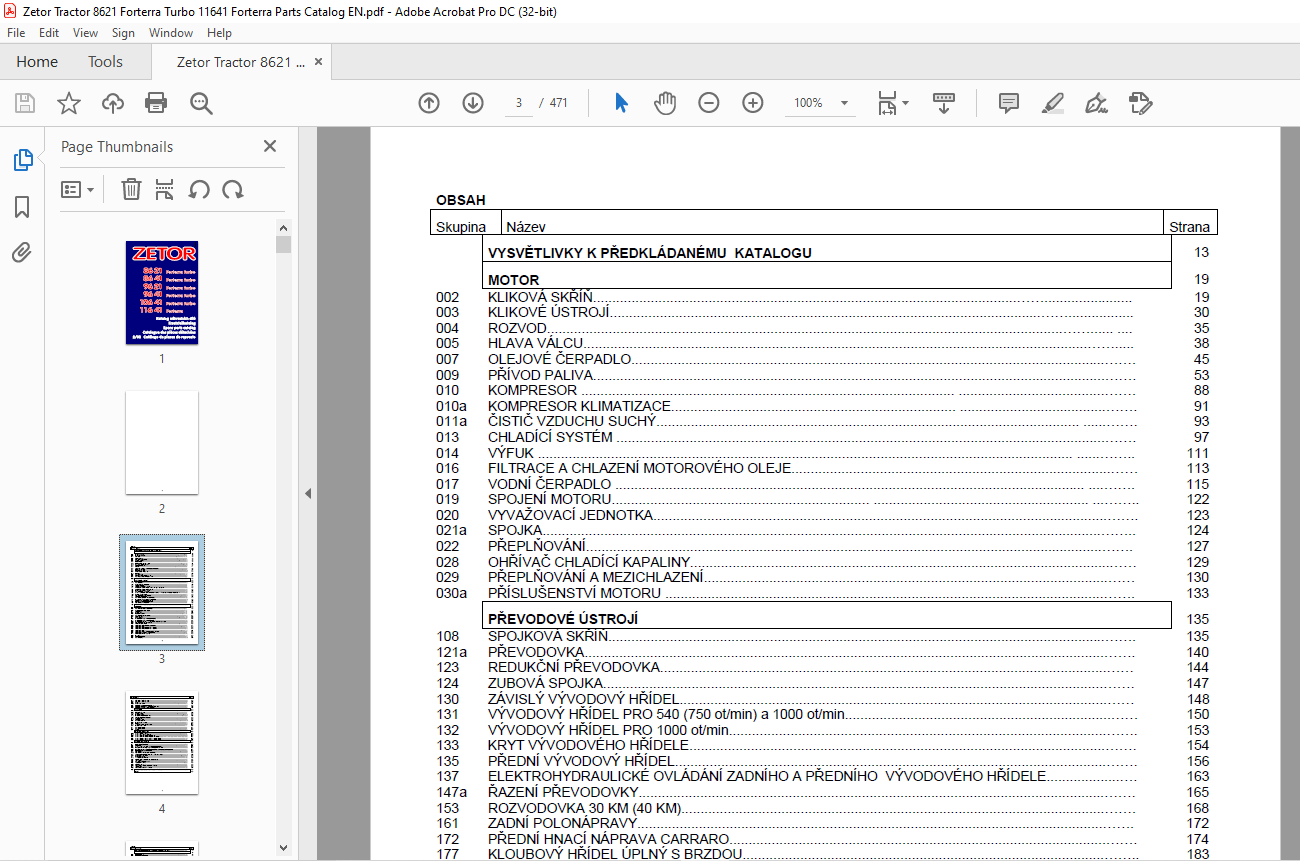Viewport: 1300px width, 861px height.
Task: Close the Zetor Tractor document tab
Action: pos(319,62)
